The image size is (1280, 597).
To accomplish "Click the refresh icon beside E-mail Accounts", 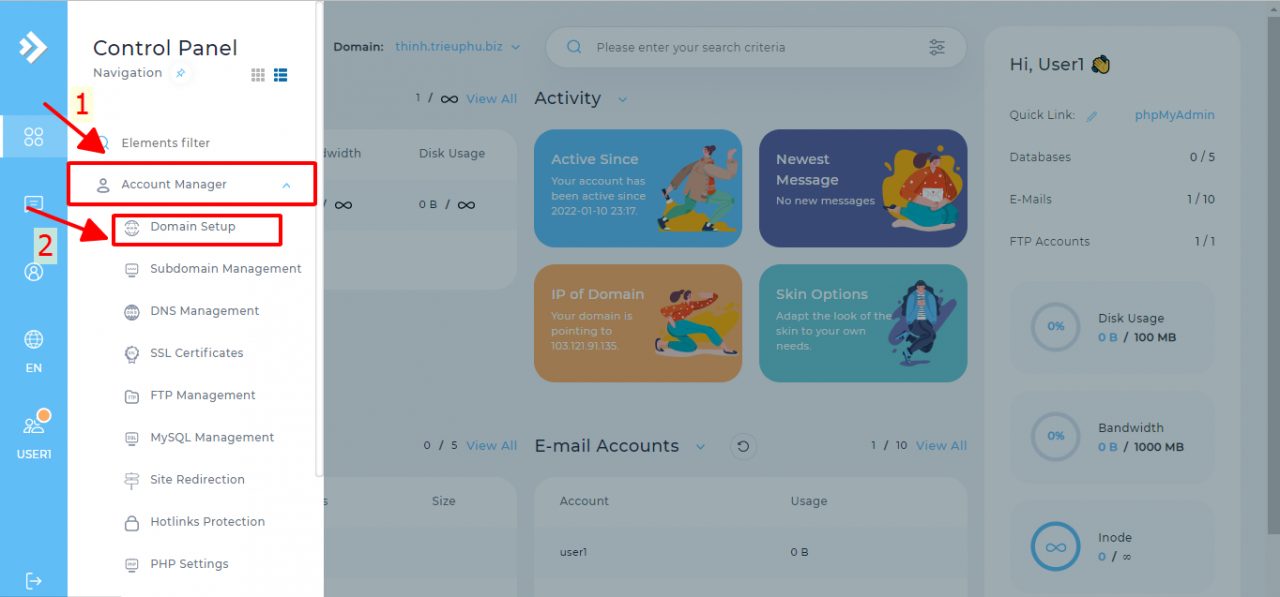I will coord(742,446).
